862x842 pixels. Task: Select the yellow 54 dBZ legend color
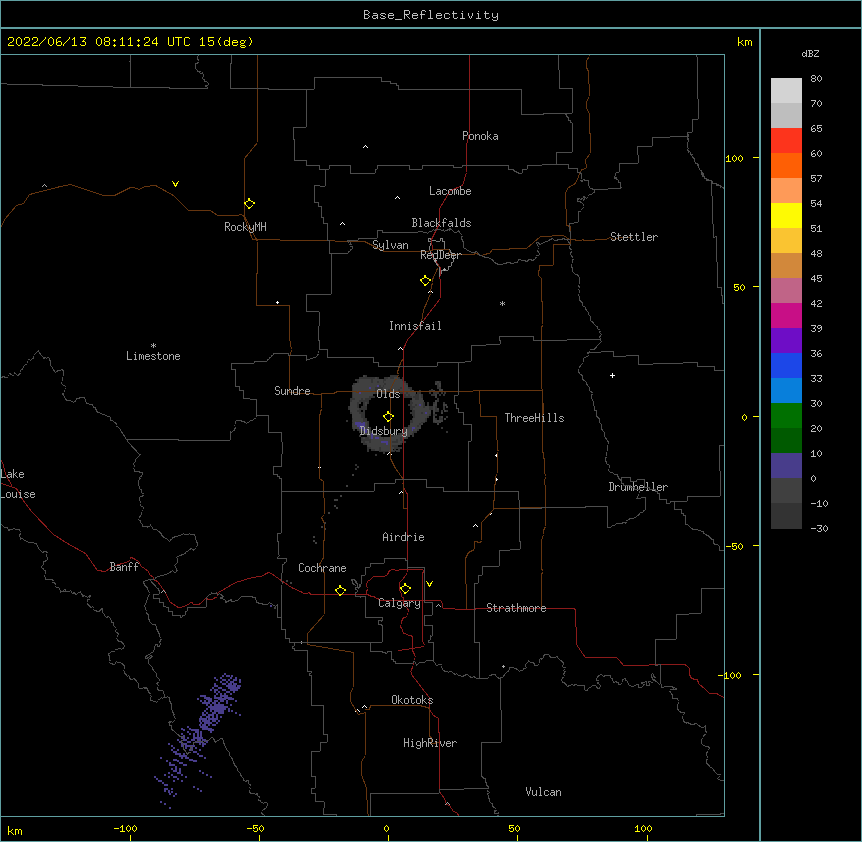786,215
